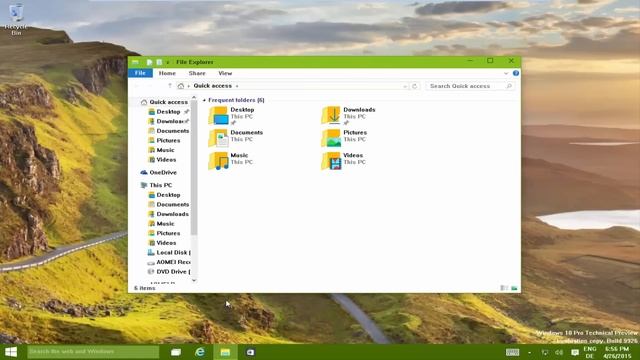Open the clock showing 6:56 PM
The width and height of the screenshot is (640, 360).
[x=617, y=352]
